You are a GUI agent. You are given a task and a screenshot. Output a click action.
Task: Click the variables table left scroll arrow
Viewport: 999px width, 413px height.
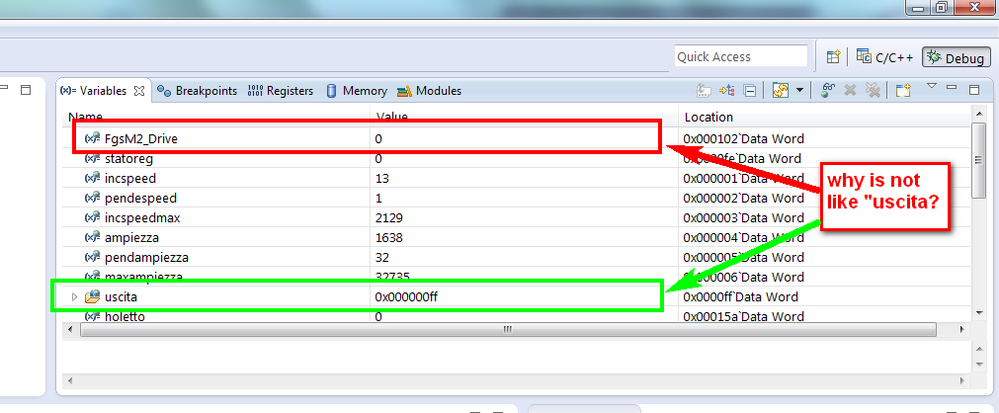(x=71, y=330)
